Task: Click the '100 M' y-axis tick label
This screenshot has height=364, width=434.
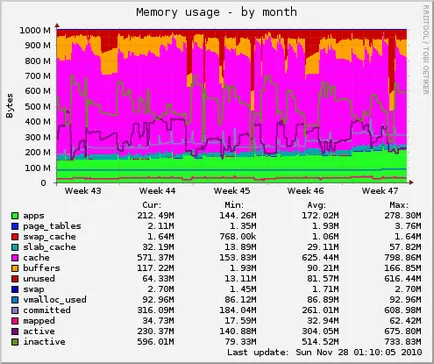Action: [x=38, y=168]
